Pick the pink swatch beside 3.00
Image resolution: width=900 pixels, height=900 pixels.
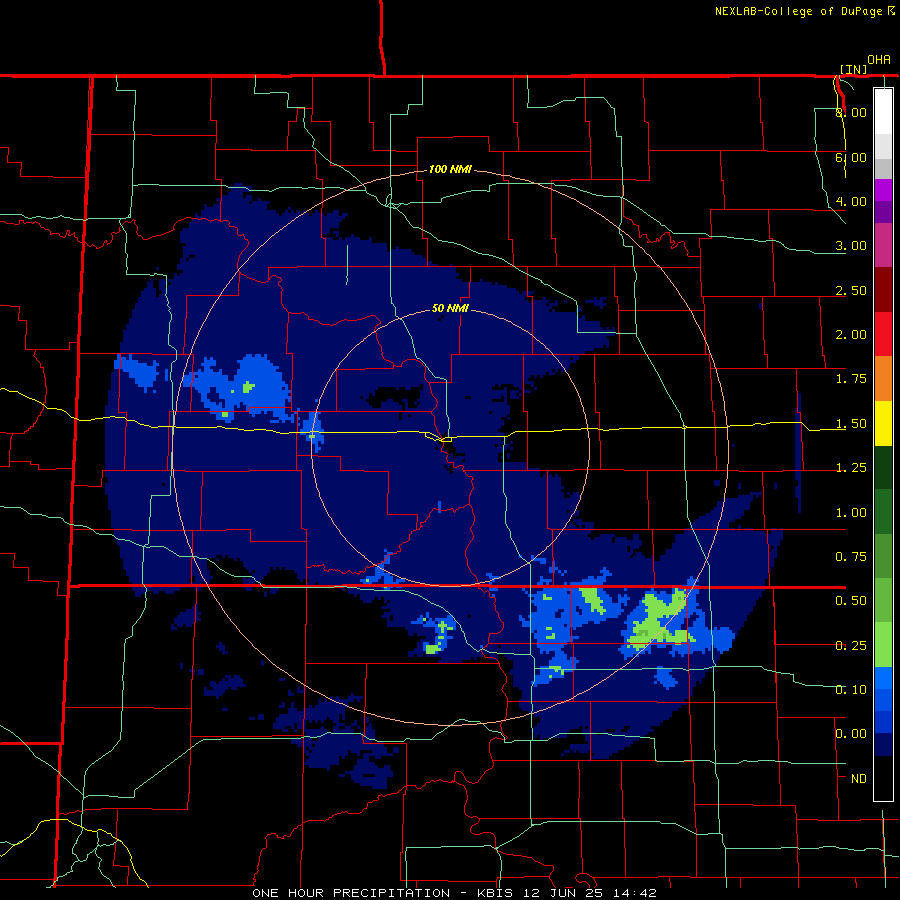pyautogui.click(x=883, y=246)
